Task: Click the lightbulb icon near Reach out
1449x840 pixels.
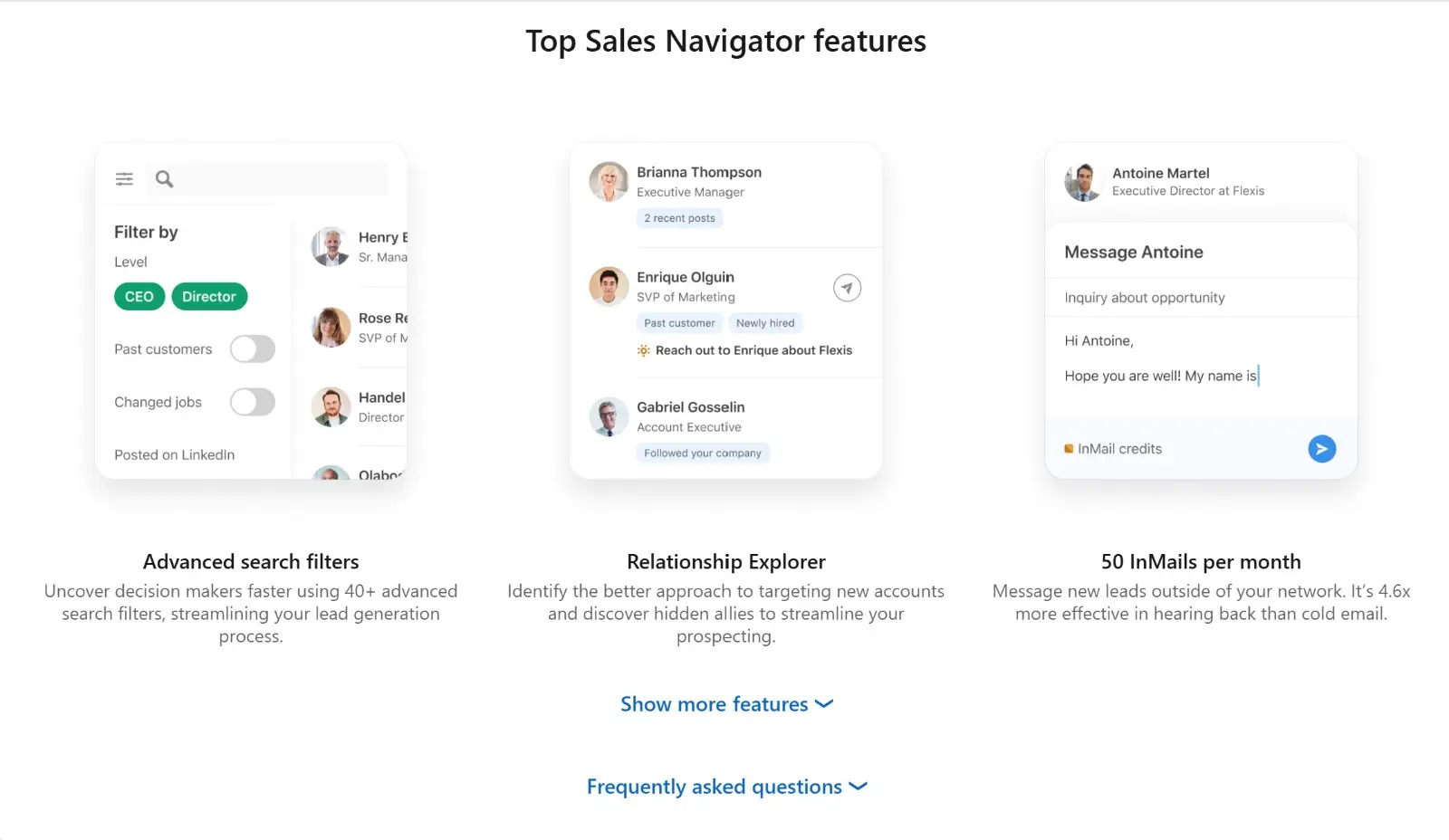Action: [643, 350]
